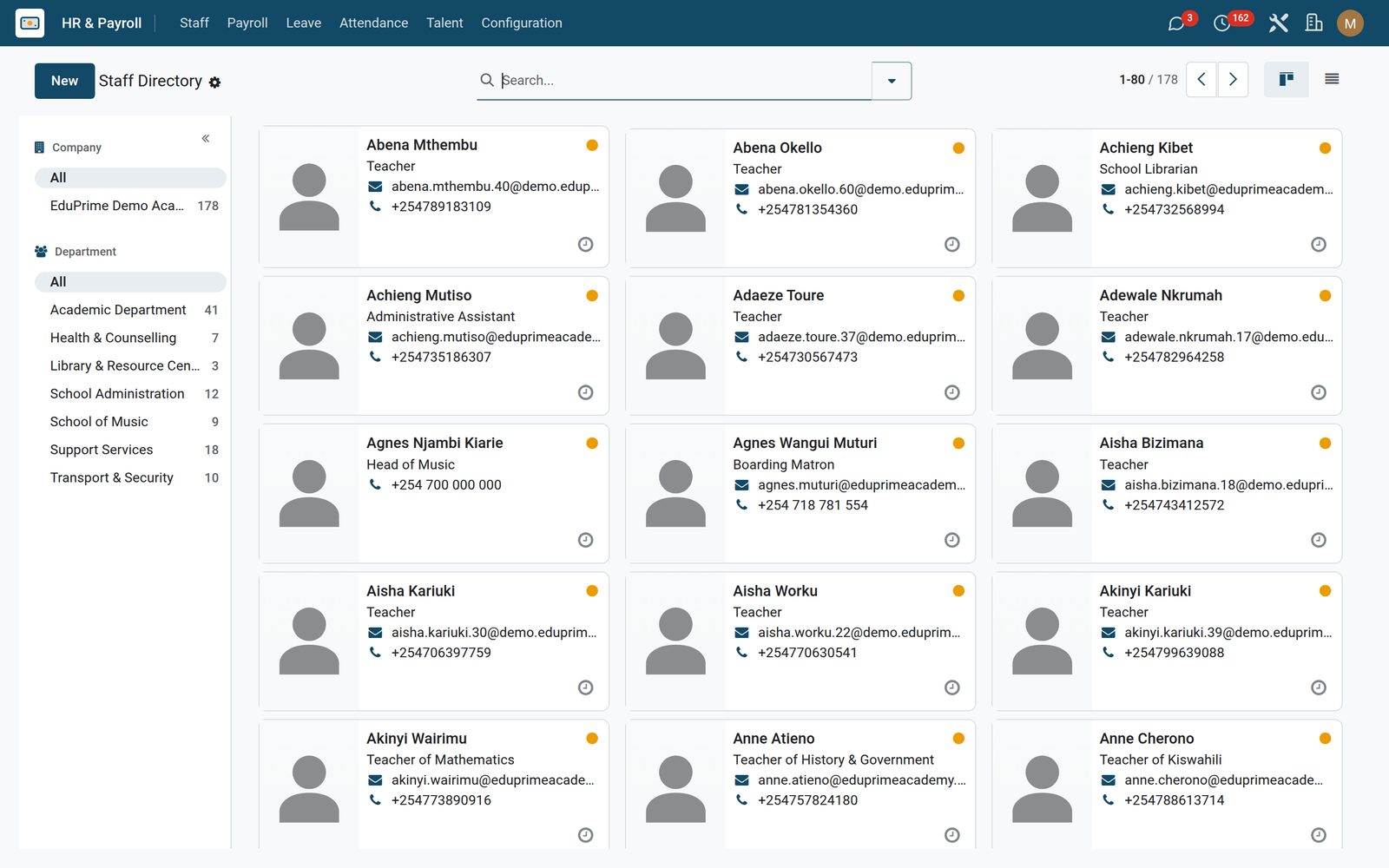Open the messages icon with 3 badge
Viewport: 1389px width, 868px height.
(1177, 23)
